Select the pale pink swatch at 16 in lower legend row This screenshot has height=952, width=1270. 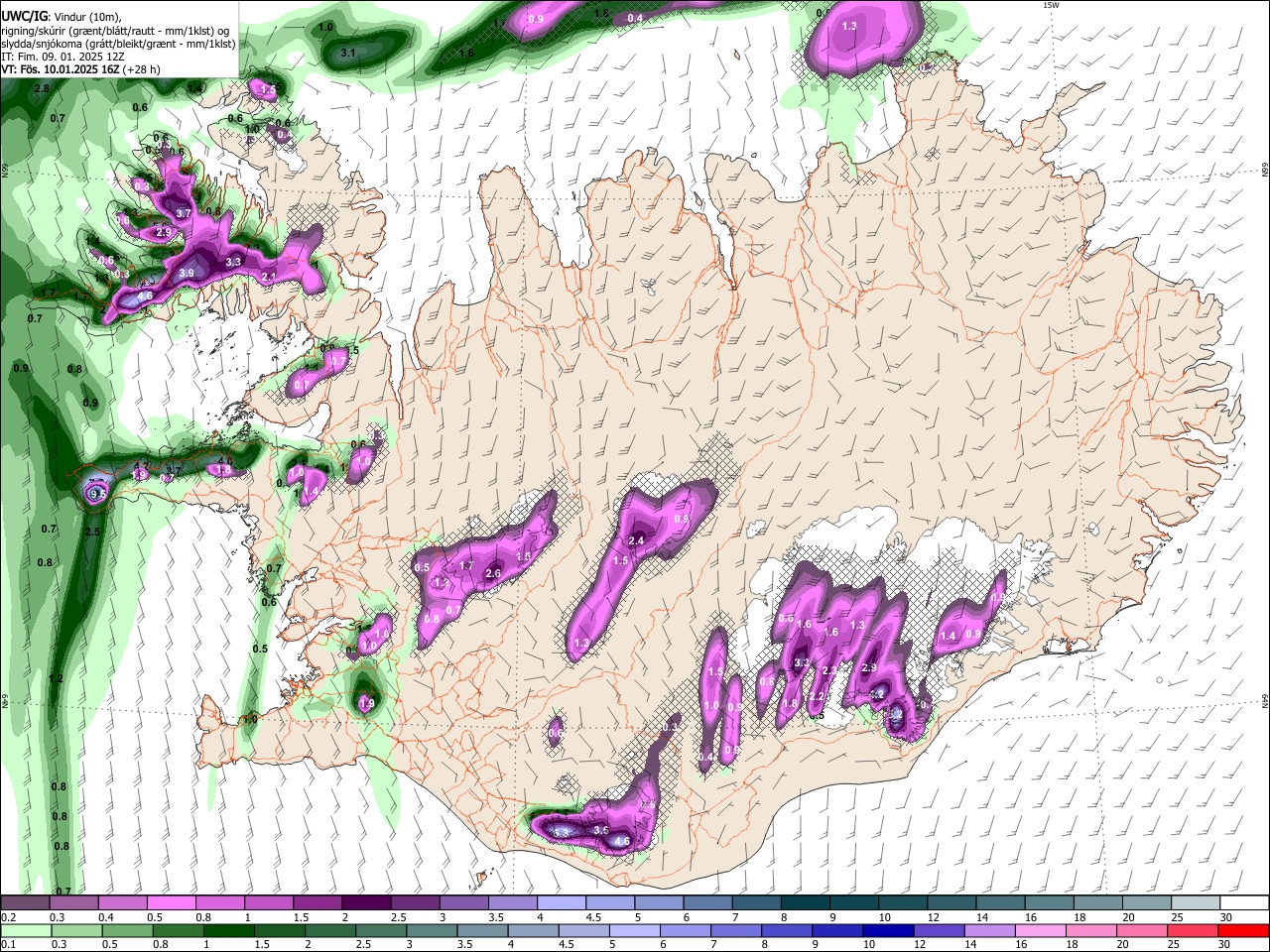[1041, 931]
